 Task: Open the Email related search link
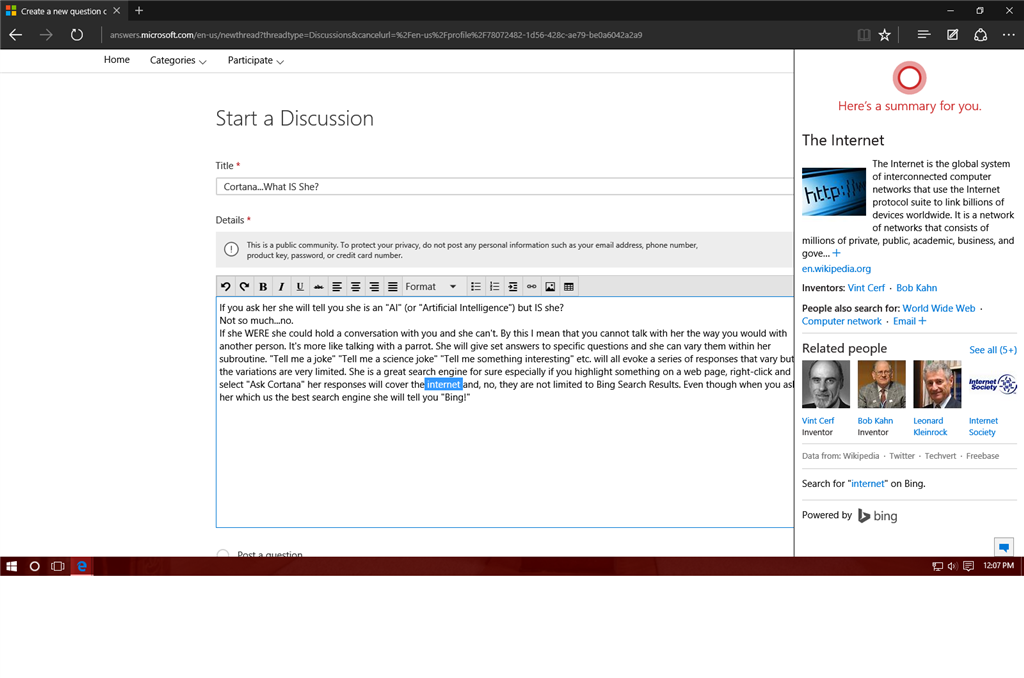point(904,321)
